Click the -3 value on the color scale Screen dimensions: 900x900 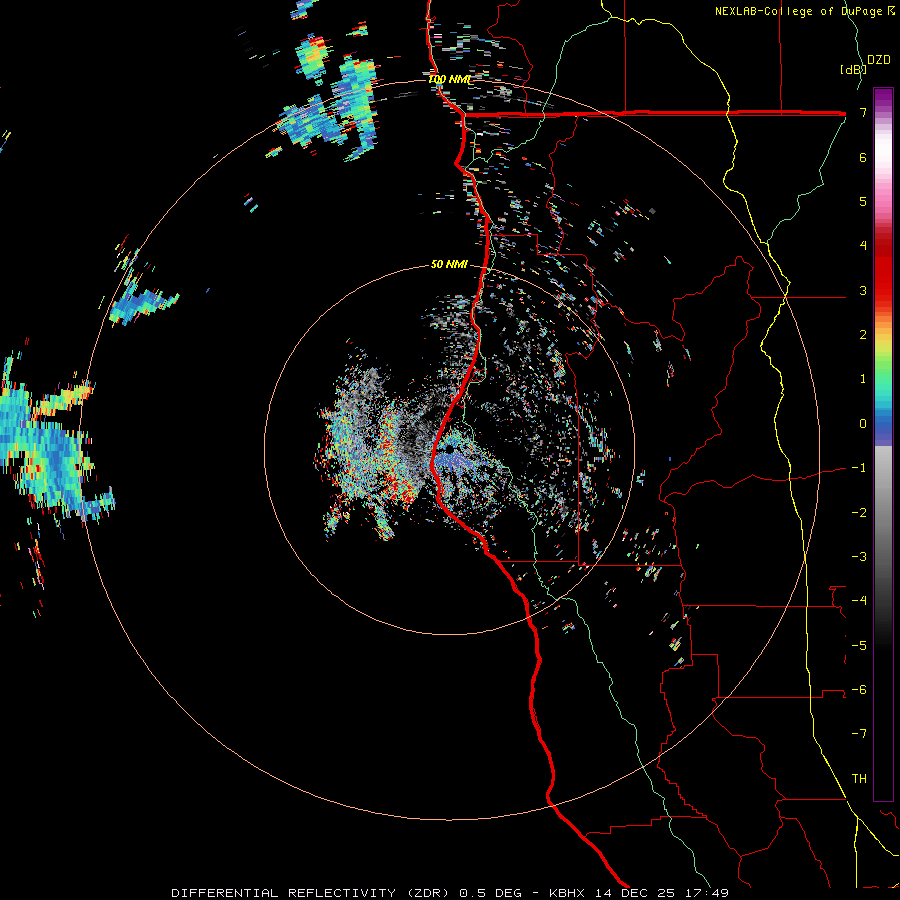[x=859, y=557]
